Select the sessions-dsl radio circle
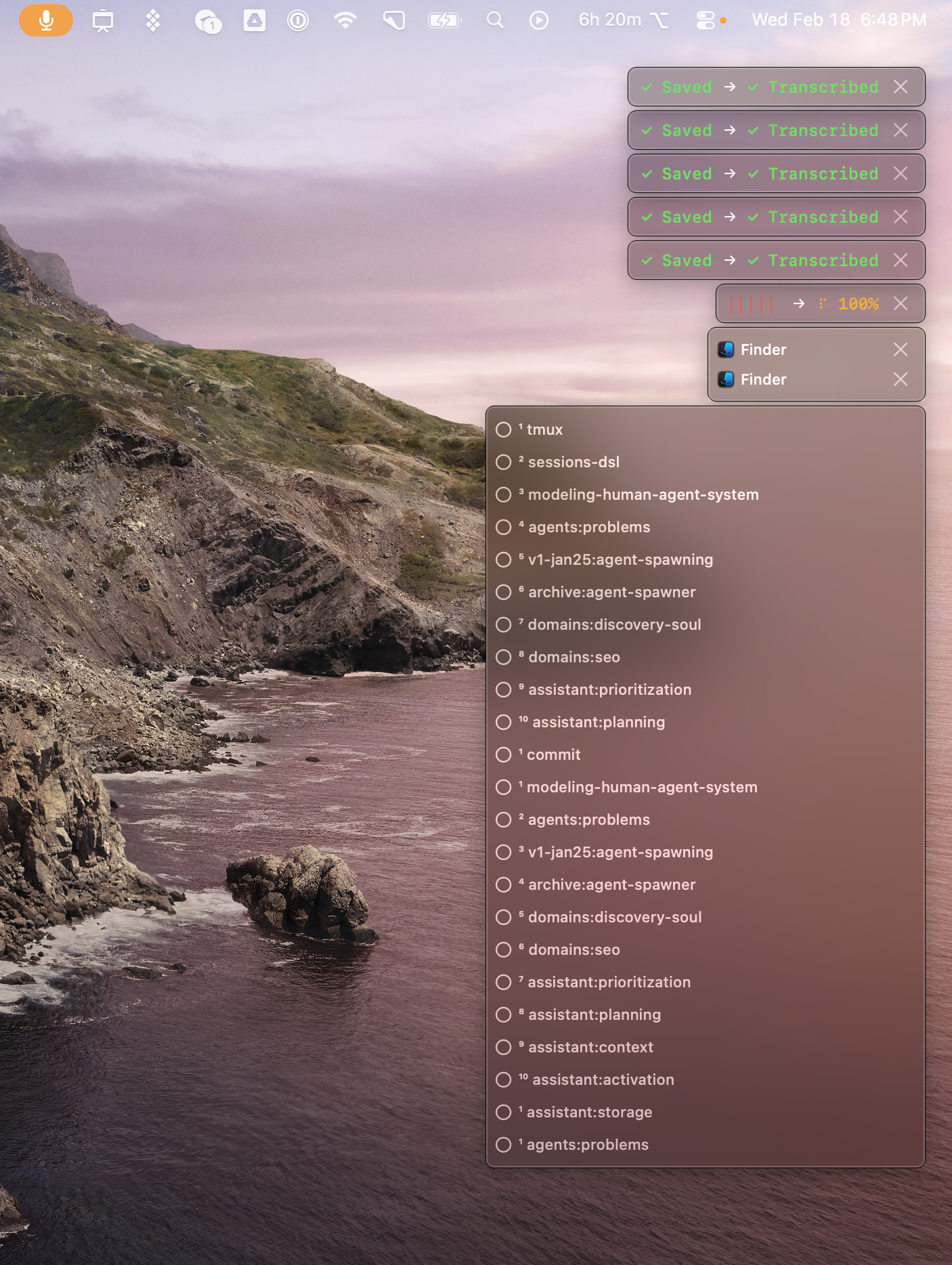This screenshot has height=1265, width=952. pyautogui.click(x=504, y=462)
